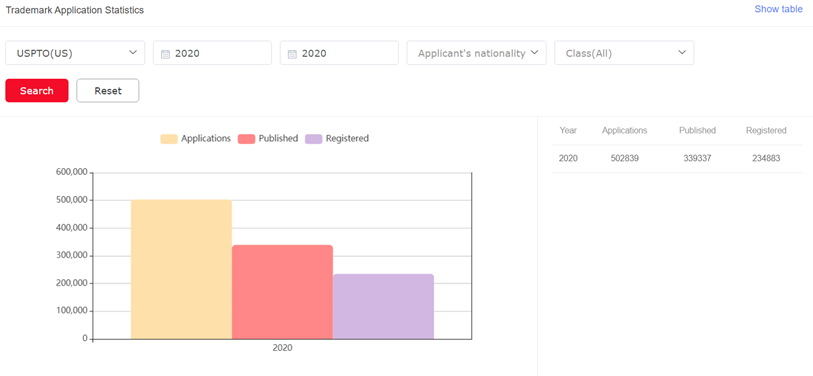This screenshot has height=376, width=813.
Task: Click the Show table link
Action: (x=778, y=9)
